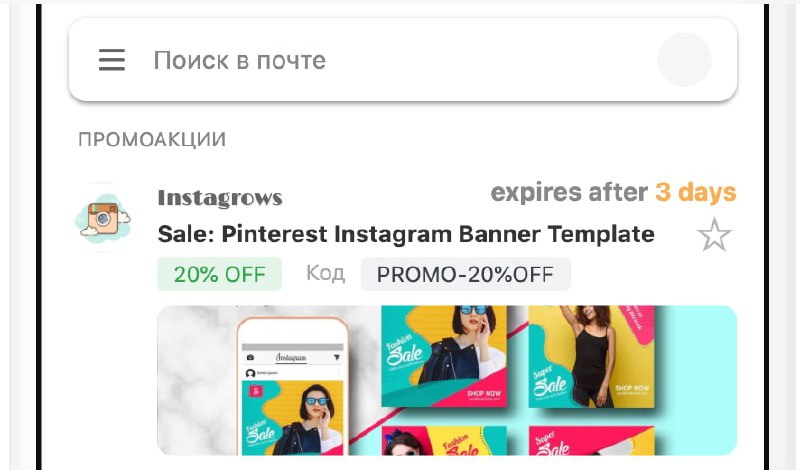Open the teal Fashion Sale sunglasses banner
The height and width of the screenshot is (470, 800).
click(x=444, y=356)
